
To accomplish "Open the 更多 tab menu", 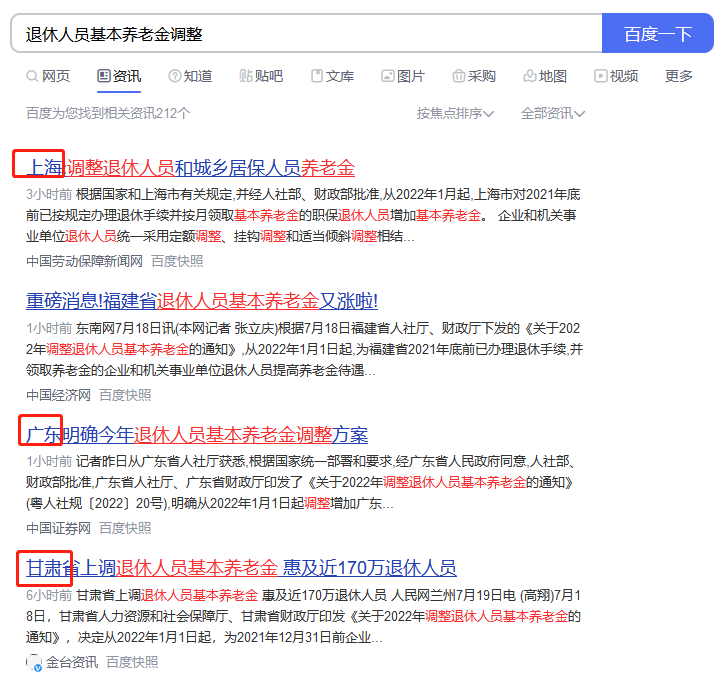I will point(679,76).
